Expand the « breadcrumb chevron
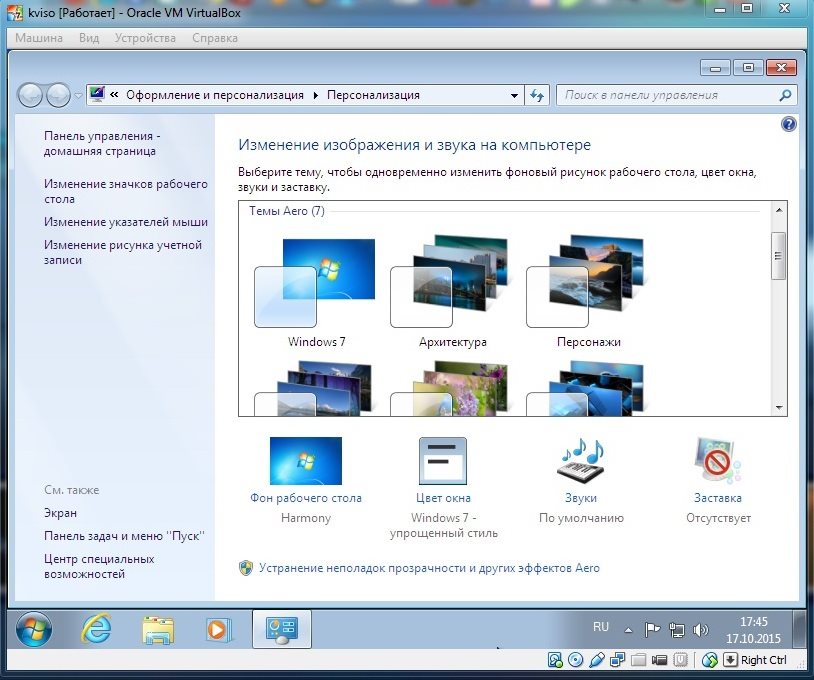814x680 pixels. point(114,95)
